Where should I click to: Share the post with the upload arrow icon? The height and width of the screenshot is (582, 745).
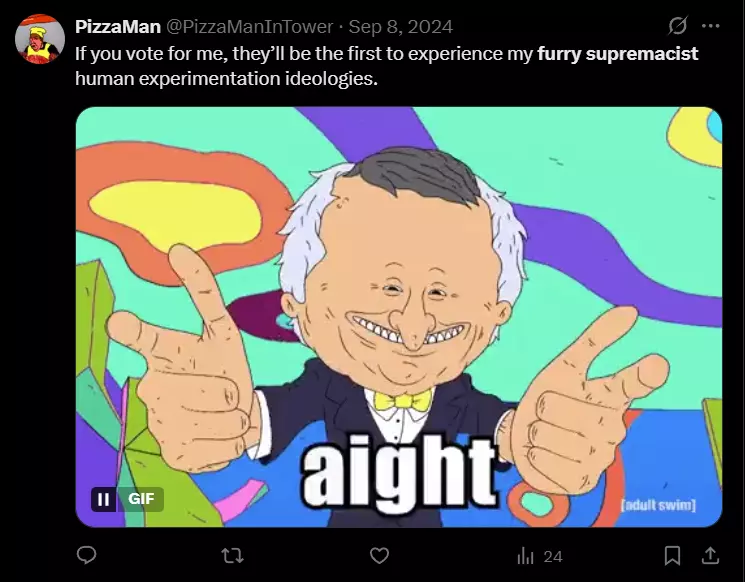coord(710,555)
